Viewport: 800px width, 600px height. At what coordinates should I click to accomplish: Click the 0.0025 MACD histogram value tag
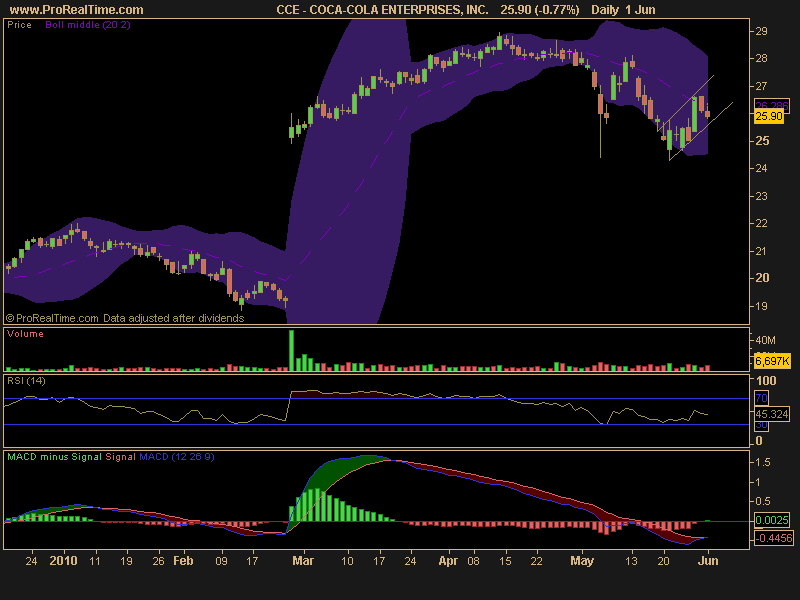(772, 520)
